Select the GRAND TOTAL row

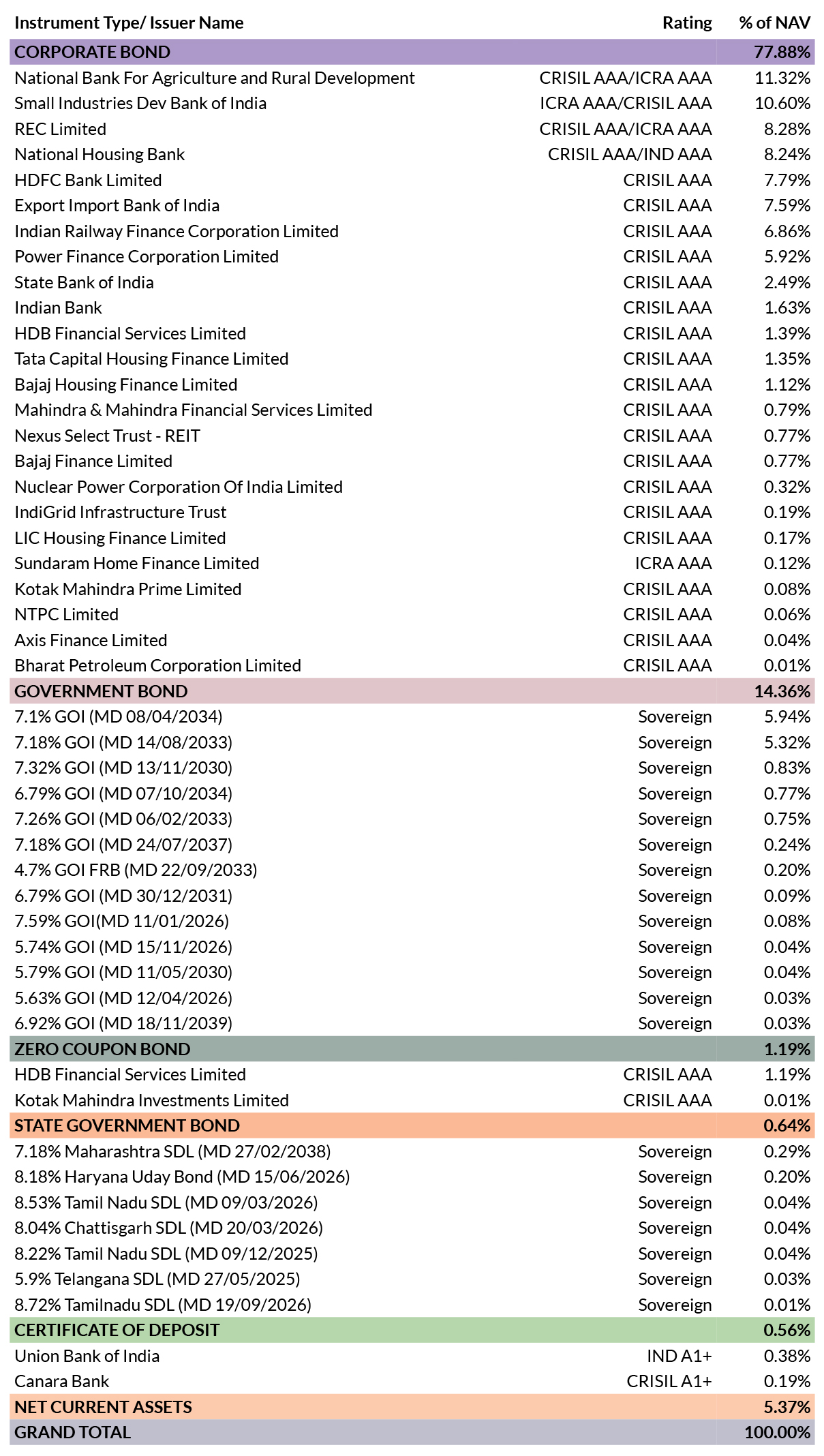pos(412,1432)
